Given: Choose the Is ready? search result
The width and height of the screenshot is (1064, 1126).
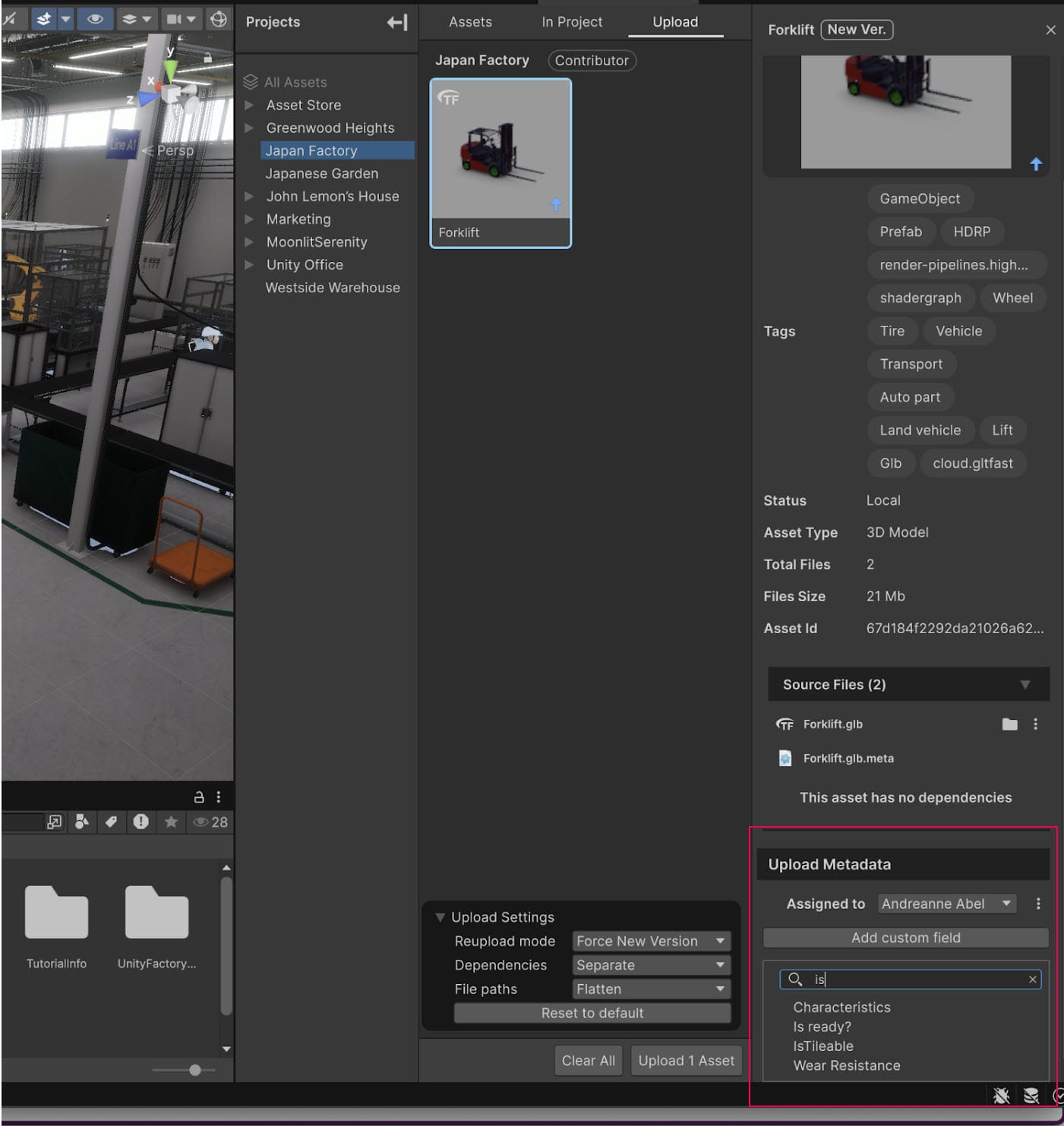Looking at the screenshot, I should 822,1027.
